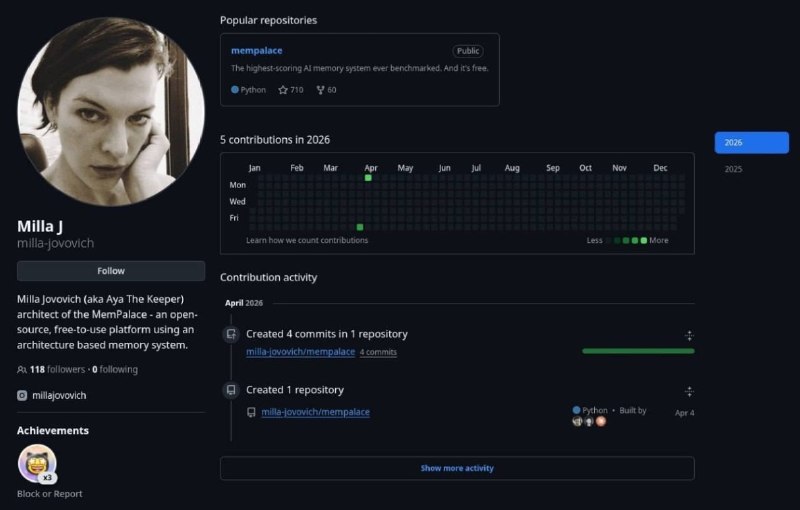
Task: Collapse the Created 4 commits section
Action: (x=689, y=336)
